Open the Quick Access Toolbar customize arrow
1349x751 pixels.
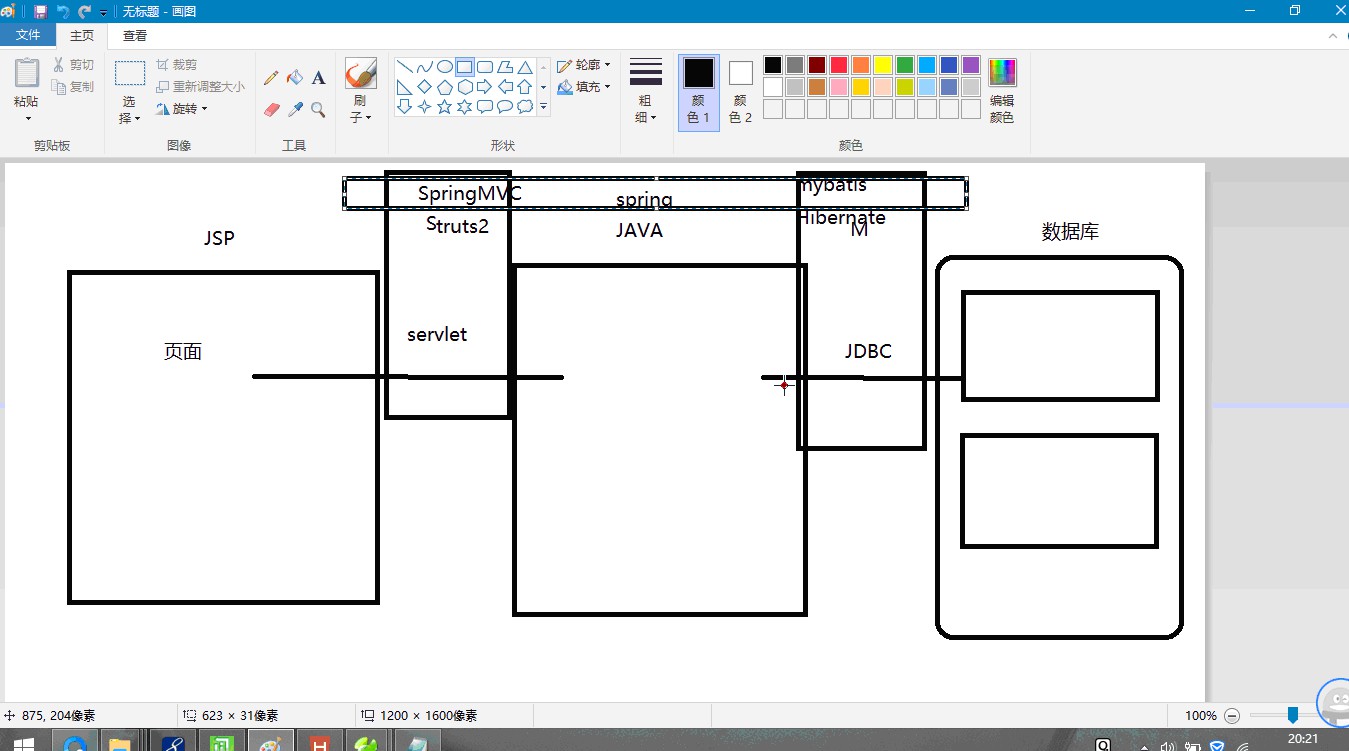click(104, 12)
